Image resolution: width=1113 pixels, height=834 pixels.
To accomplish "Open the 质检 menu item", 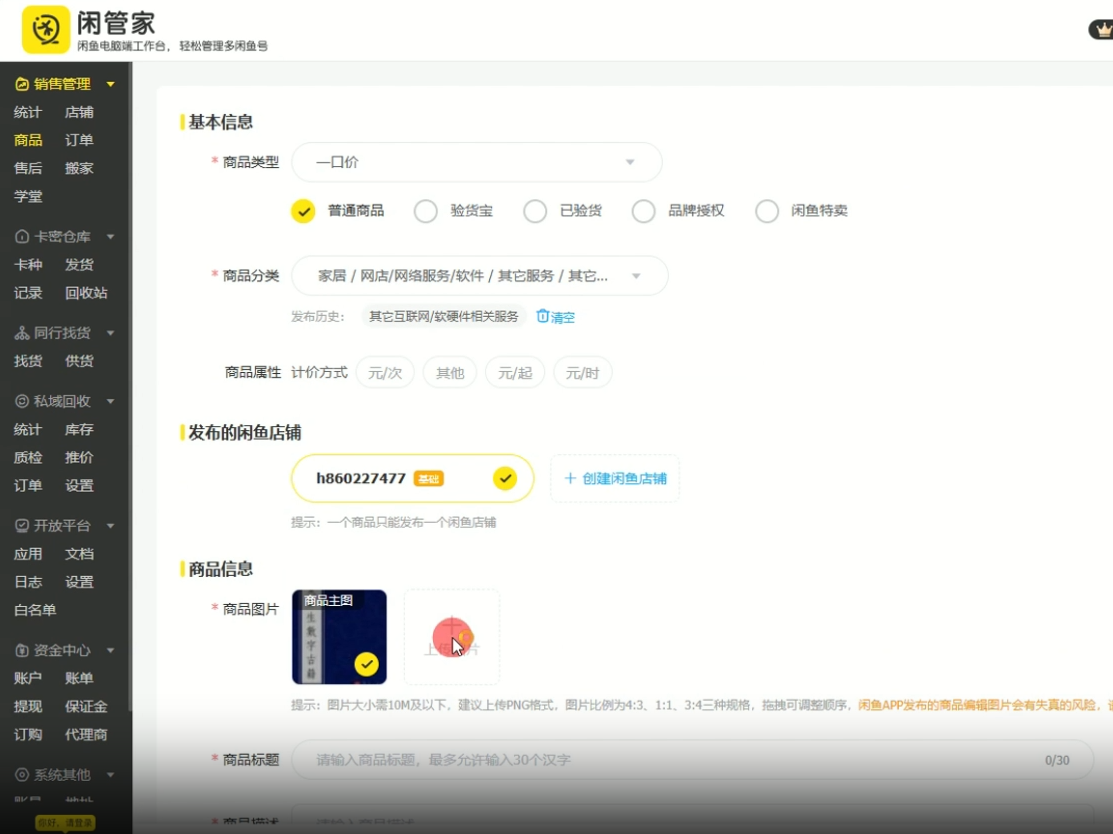I will coord(28,458).
